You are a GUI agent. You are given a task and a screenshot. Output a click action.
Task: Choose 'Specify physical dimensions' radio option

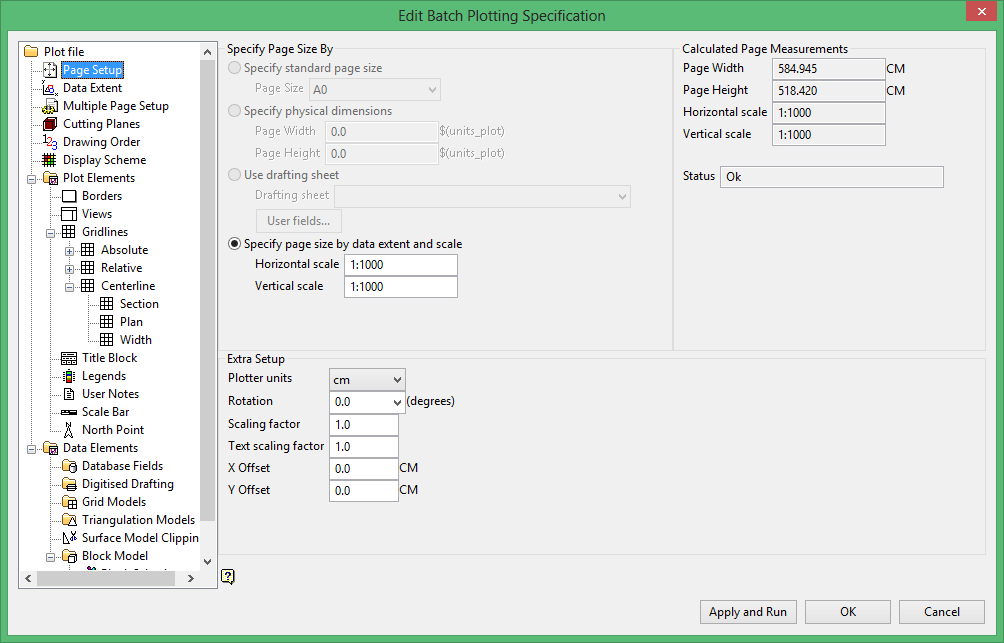(235, 111)
